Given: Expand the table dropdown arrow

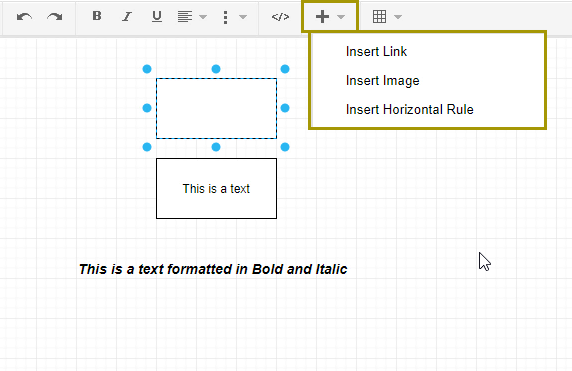Looking at the screenshot, I should click(x=398, y=17).
